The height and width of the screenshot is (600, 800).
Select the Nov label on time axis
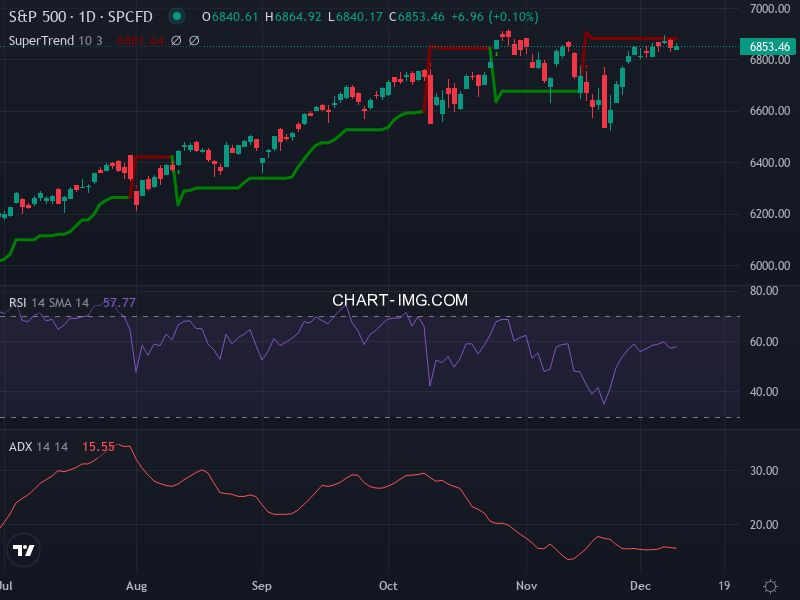point(527,585)
